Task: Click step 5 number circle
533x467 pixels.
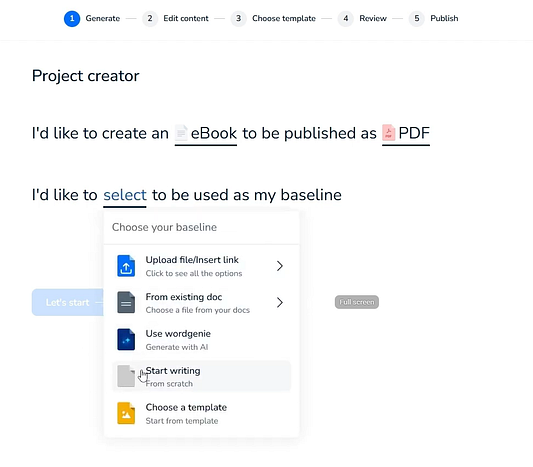Action: pyautogui.click(x=417, y=18)
